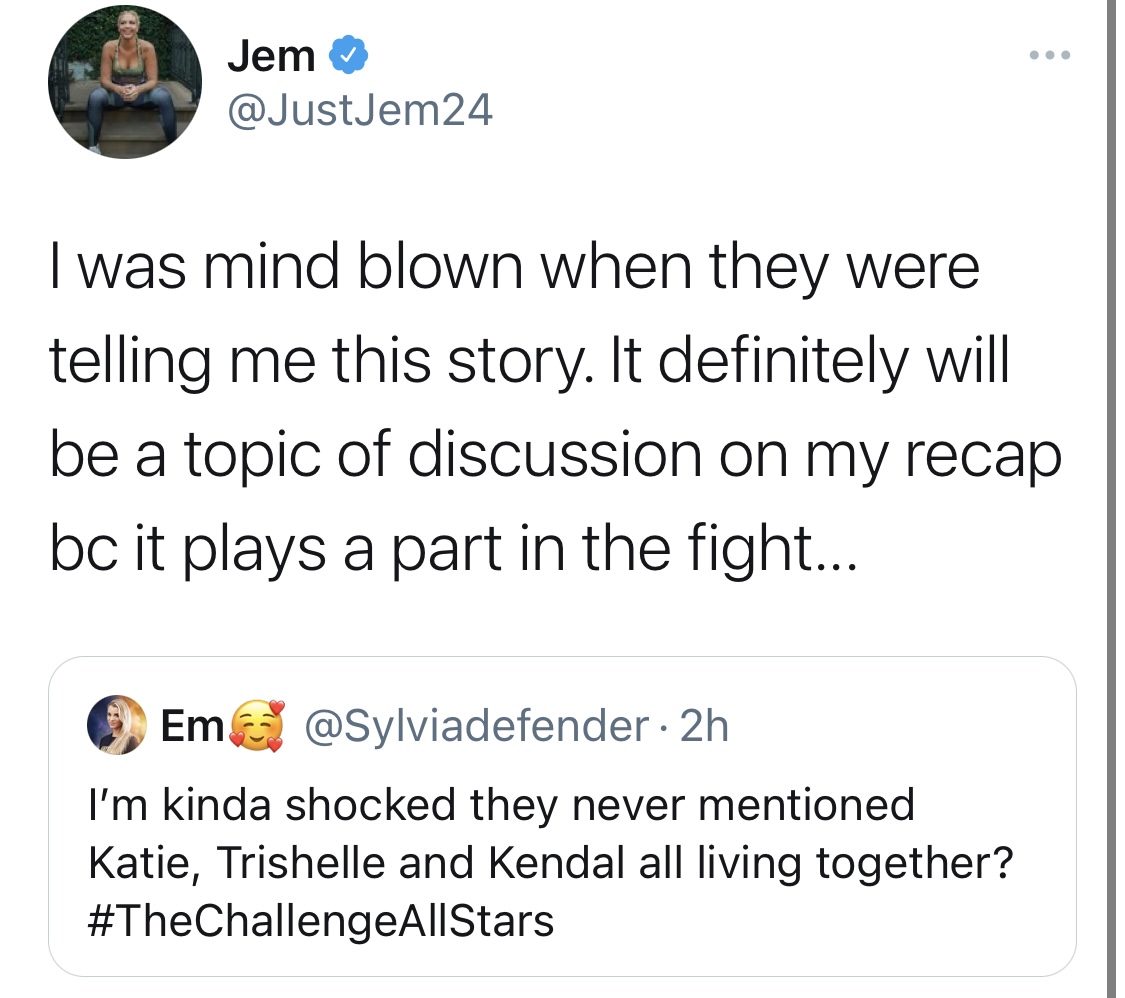Click the @JustJem24 handle
Viewport: 1125px width, 998px height.
pos(360,110)
